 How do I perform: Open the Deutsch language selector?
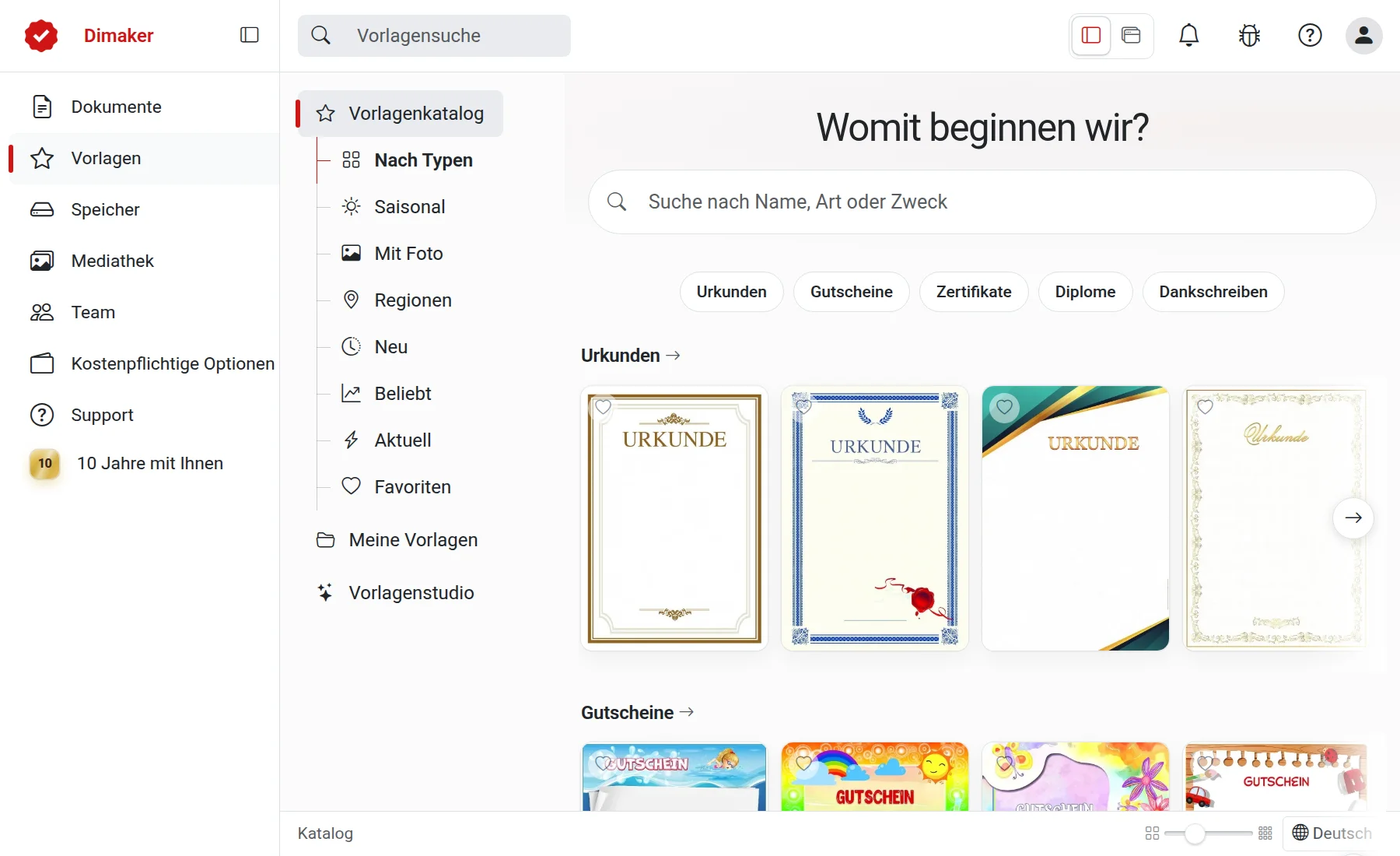pos(1332,833)
